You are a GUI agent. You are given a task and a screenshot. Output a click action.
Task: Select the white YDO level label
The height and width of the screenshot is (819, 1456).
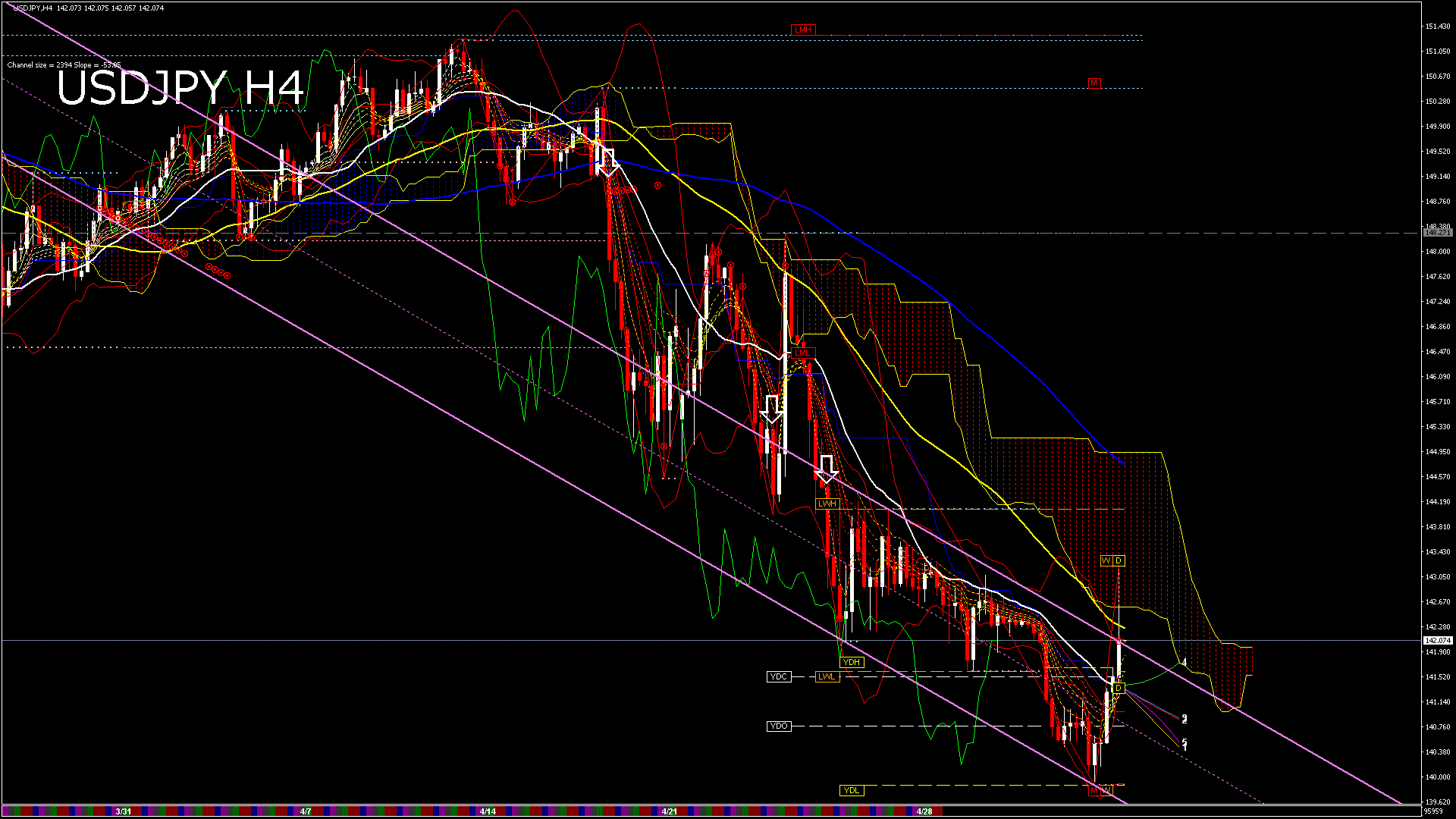click(x=779, y=726)
